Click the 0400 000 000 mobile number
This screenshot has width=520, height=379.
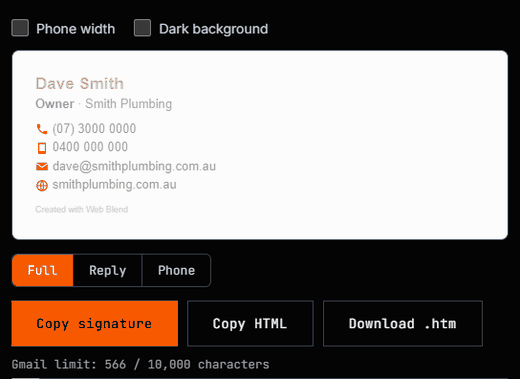(90, 147)
